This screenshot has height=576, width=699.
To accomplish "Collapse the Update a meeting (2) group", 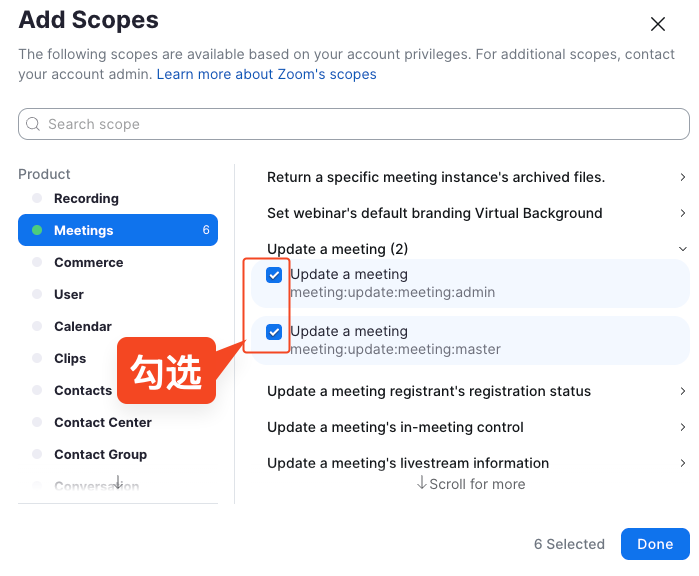I will coord(682,249).
